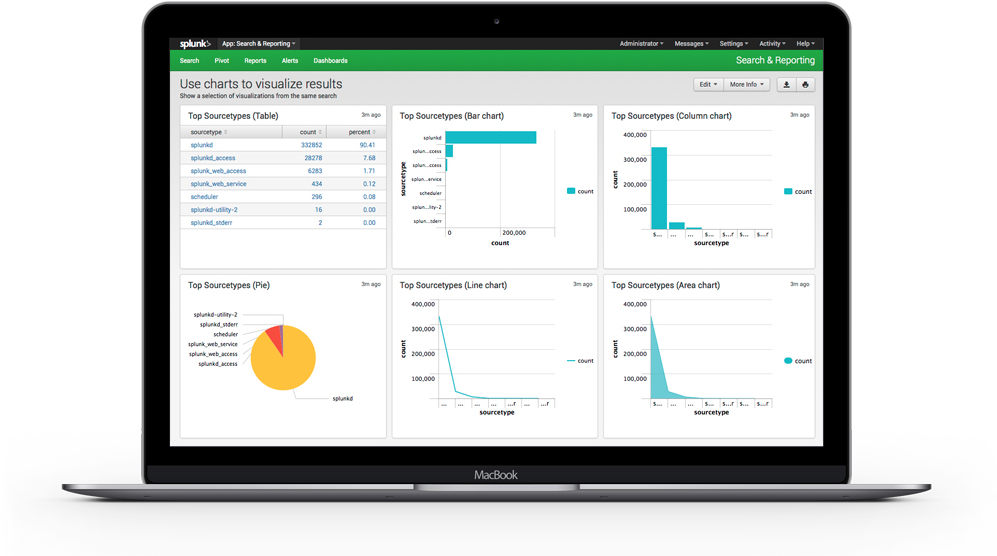Image resolution: width=997 pixels, height=556 pixels.
Task: Click the splunkd-utility-2 sourcetype link
Action: click(x=214, y=210)
